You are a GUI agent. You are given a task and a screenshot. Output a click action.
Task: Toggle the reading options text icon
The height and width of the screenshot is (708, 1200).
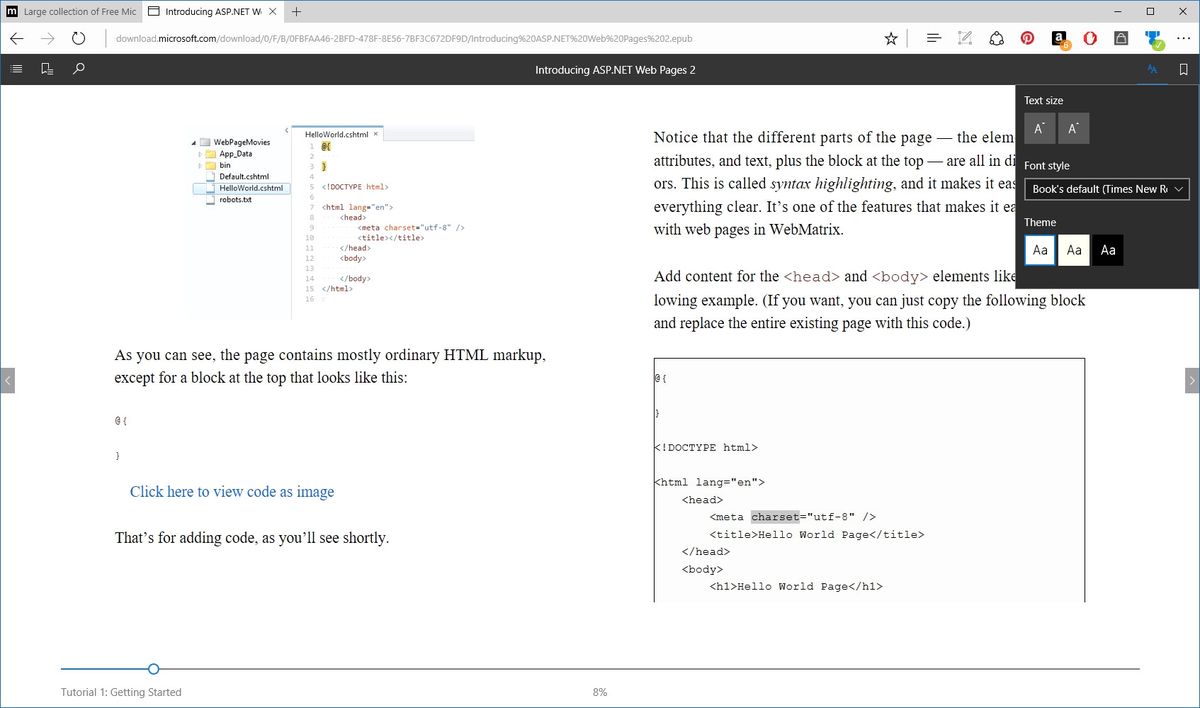coord(1153,70)
